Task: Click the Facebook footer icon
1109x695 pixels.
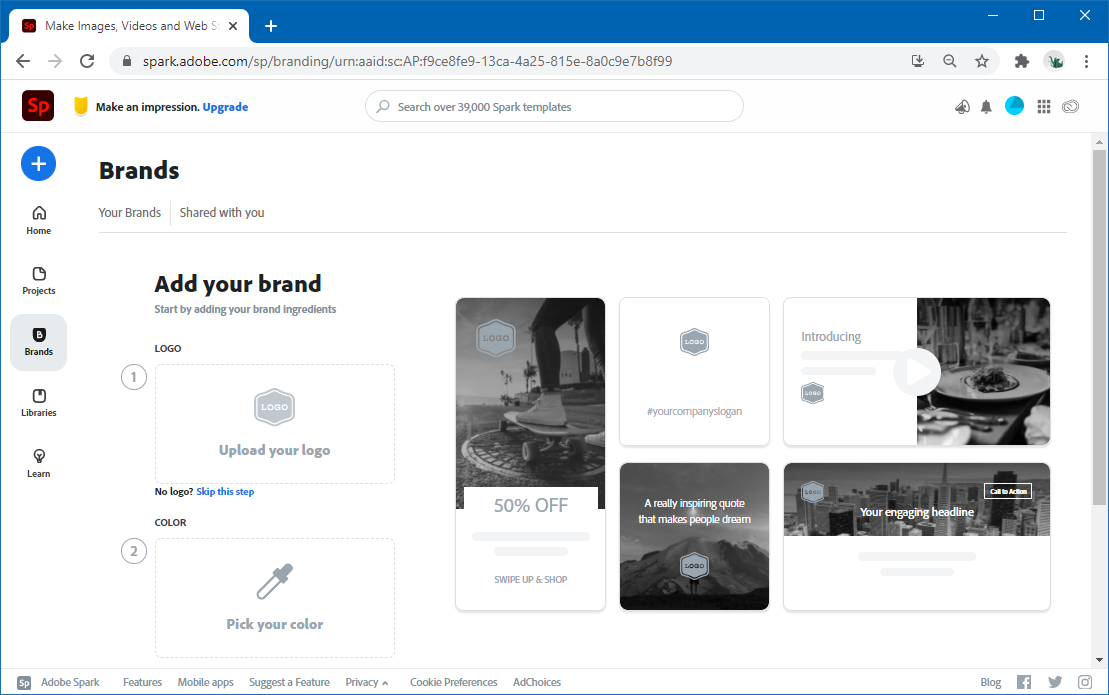Action: tap(1024, 682)
